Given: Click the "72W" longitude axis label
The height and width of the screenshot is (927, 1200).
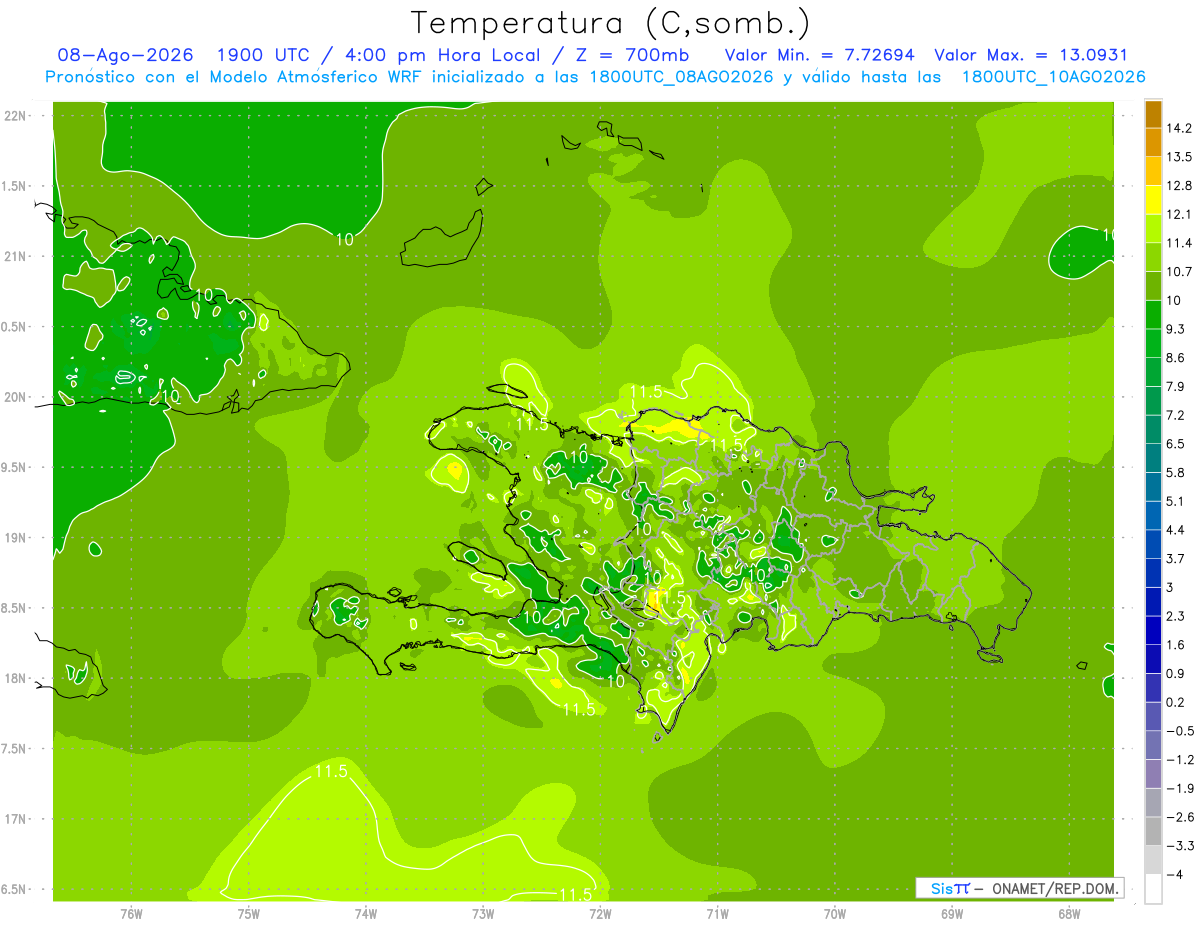Looking at the screenshot, I should 600,913.
